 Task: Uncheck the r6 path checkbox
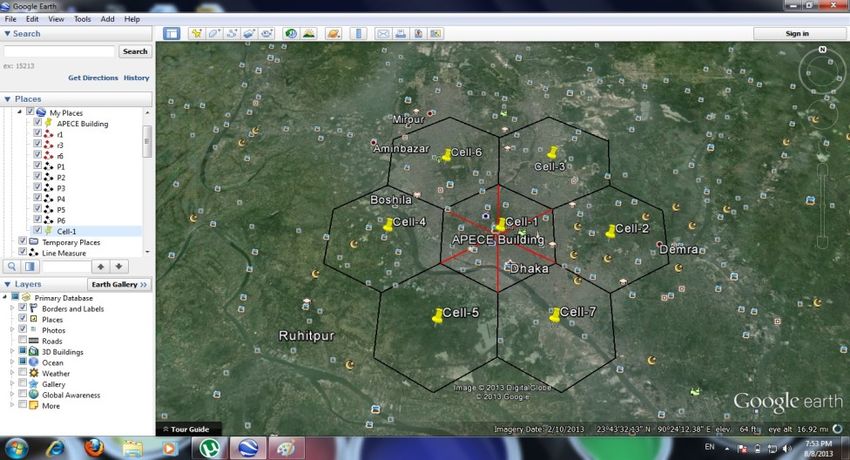point(37,155)
